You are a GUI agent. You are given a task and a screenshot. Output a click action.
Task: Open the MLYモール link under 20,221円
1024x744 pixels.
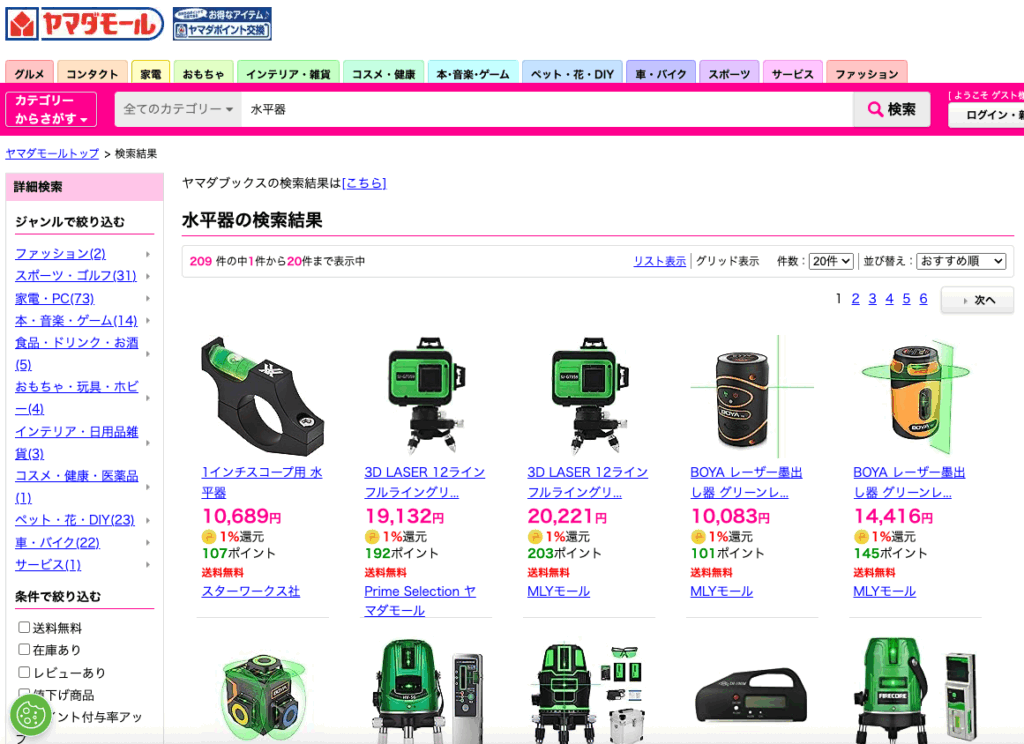tap(559, 591)
